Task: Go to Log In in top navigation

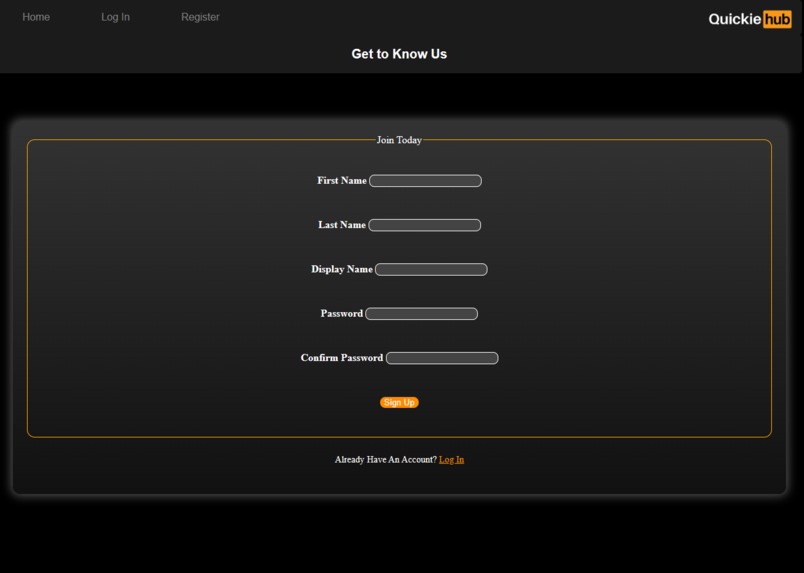Action: click(115, 17)
